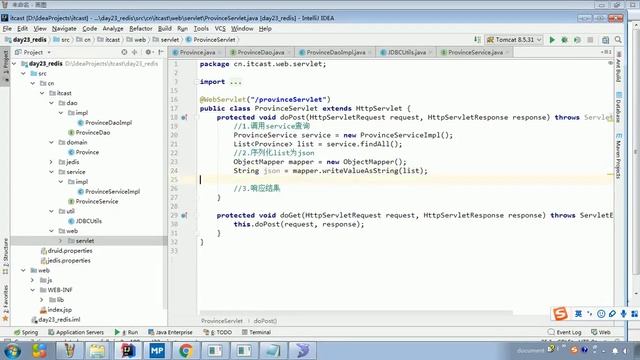Open the Sogou input method icon

[x=560, y=313]
